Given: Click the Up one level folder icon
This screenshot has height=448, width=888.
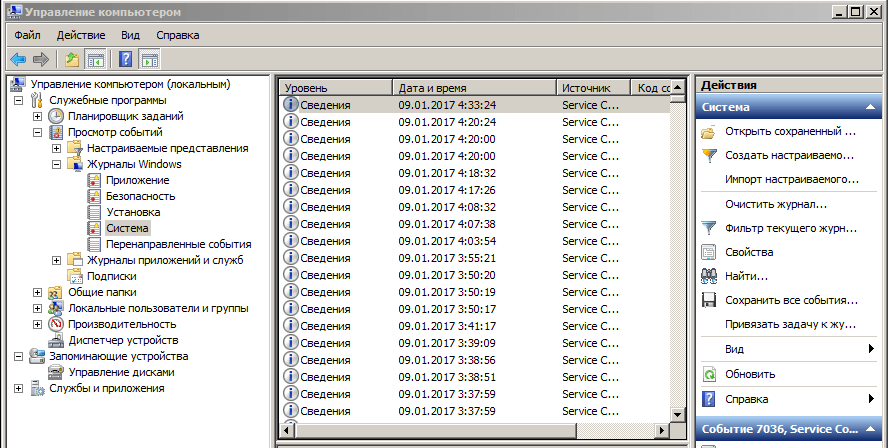Looking at the screenshot, I should [x=72, y=59].
